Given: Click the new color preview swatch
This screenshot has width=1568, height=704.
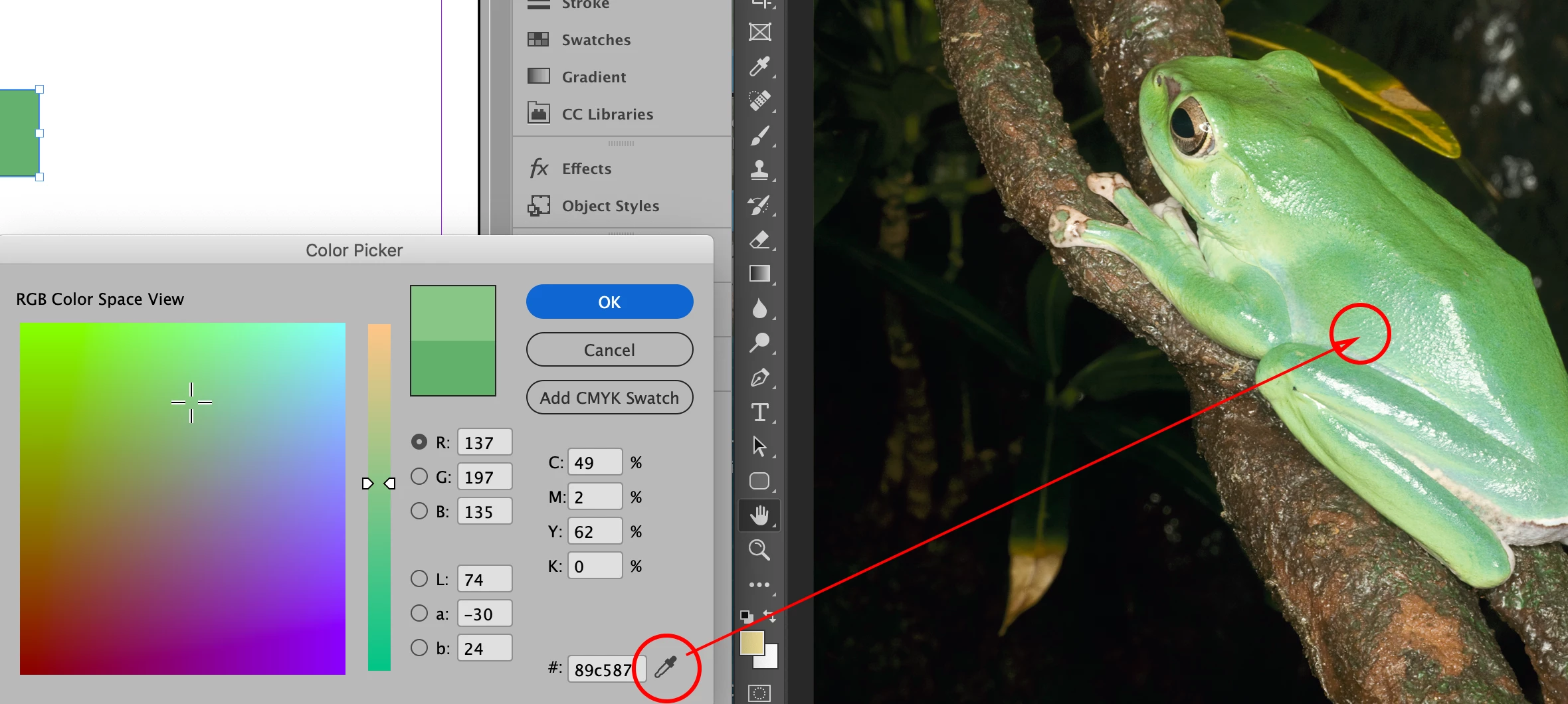Looking at the screenshot, I should pyautogui.click(x=453, y=313).
